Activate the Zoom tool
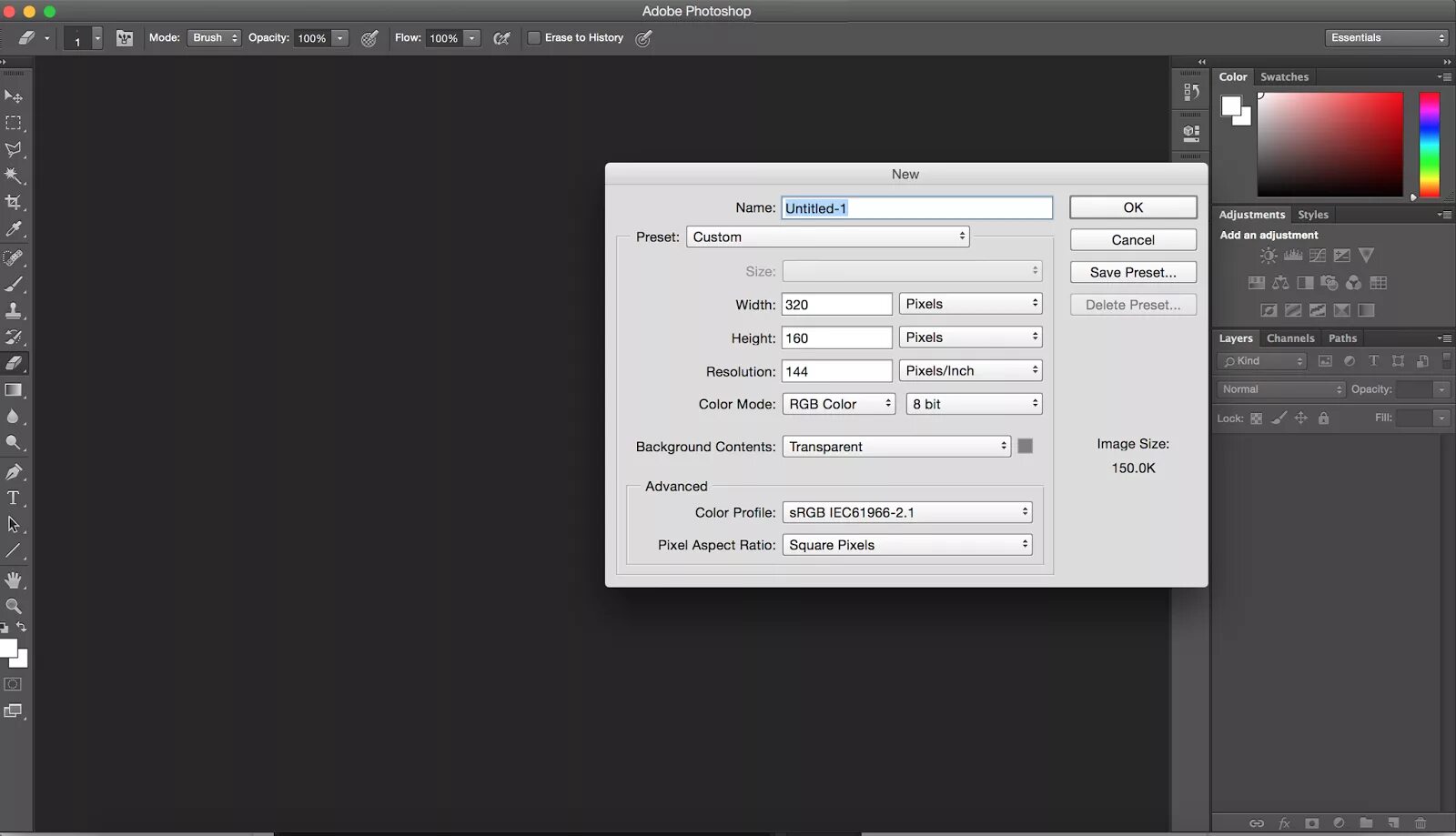Screen dimensions: 1456x836 14,606
